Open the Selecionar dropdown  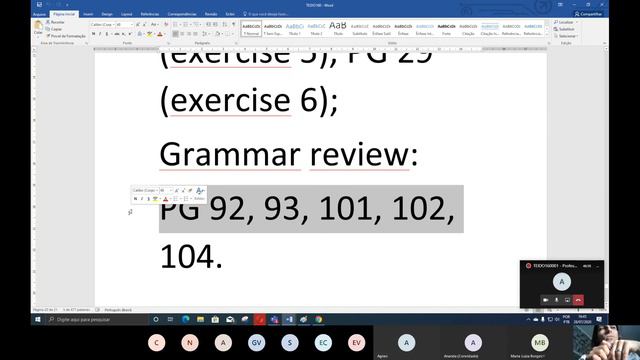click(x=566, y=36)
